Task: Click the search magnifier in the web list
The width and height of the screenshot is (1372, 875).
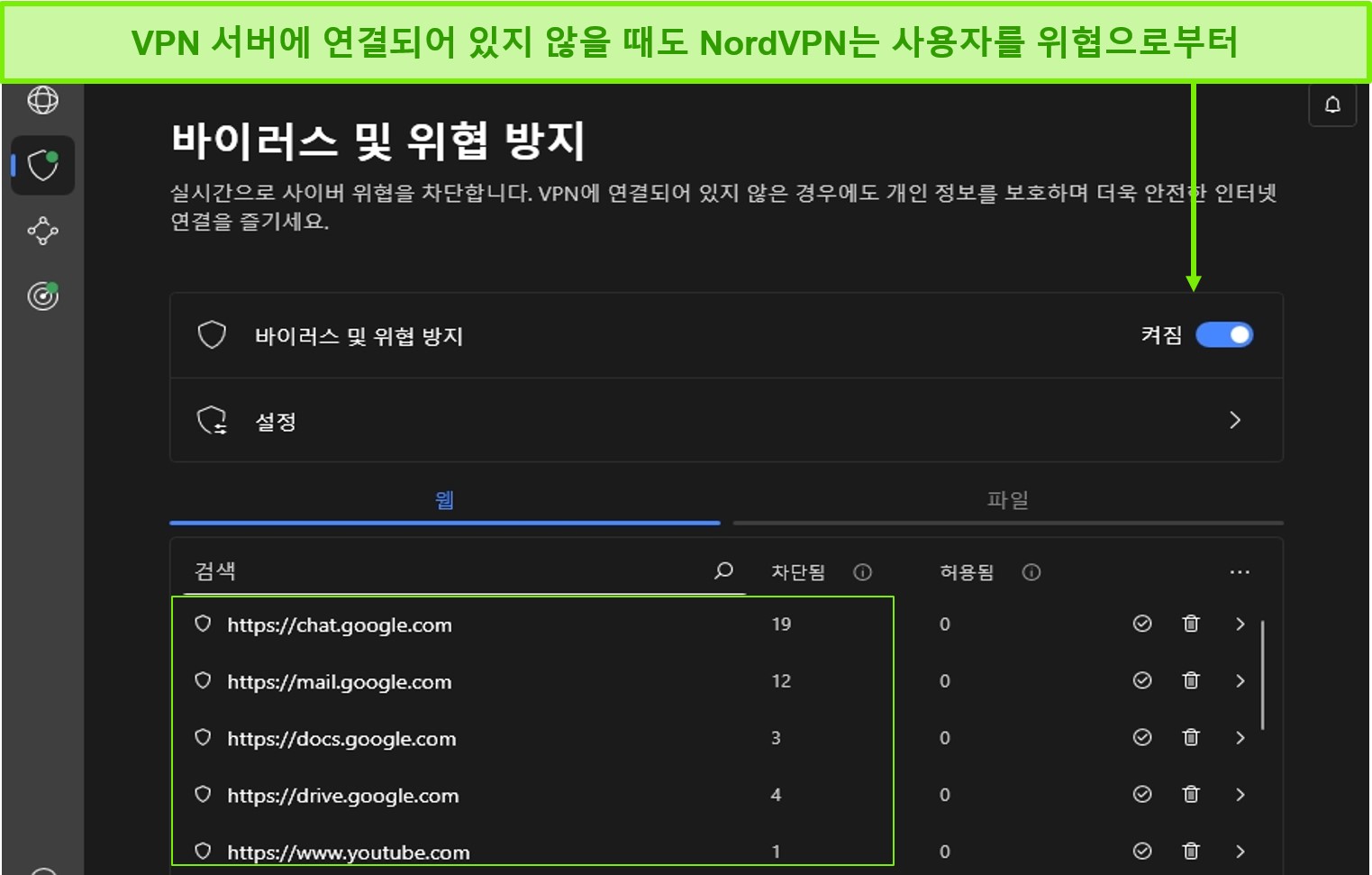Action: pyautogui.click(x=722, y=570)
